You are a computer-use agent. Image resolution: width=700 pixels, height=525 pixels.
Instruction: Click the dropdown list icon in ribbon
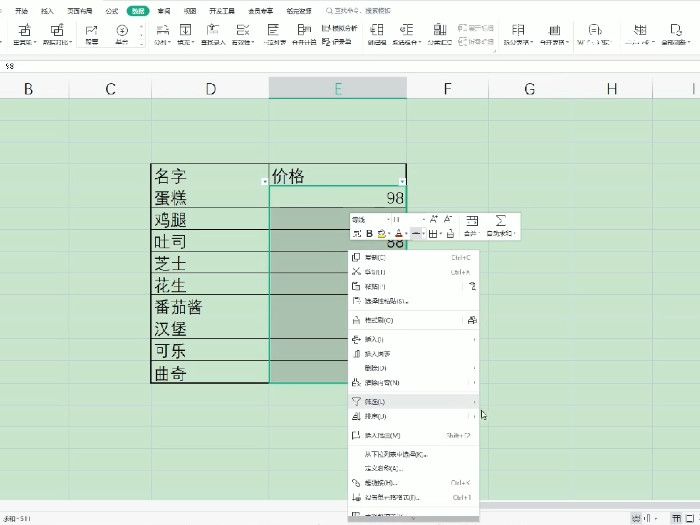pos(273,30)
